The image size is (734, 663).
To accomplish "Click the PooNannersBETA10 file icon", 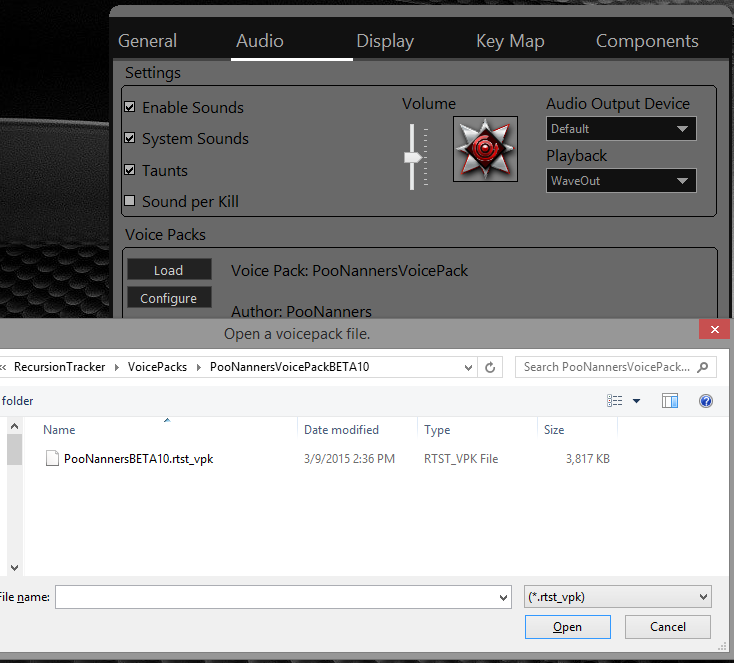I will (x=53, y=459).
